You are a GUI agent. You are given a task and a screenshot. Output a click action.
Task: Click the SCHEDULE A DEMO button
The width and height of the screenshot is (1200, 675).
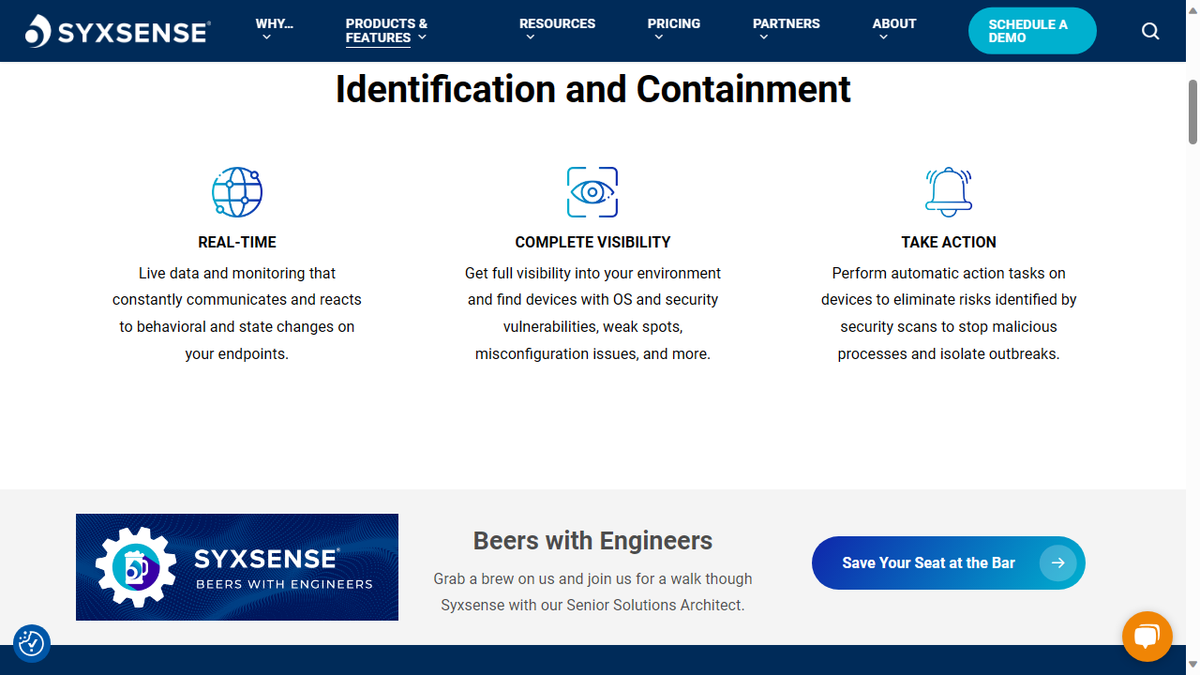click(1032, 31)
